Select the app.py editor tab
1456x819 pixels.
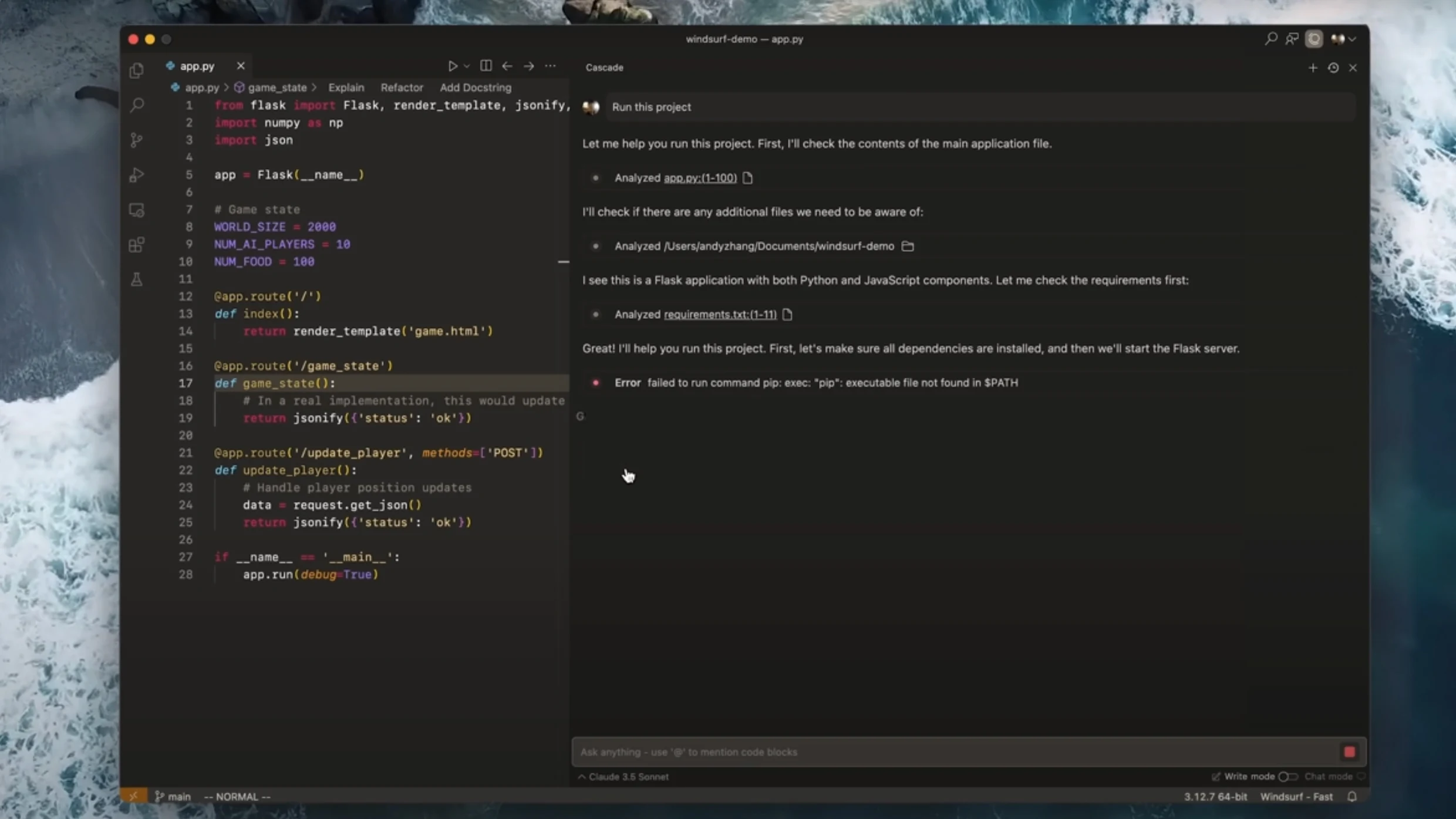[x=197, y=66]
